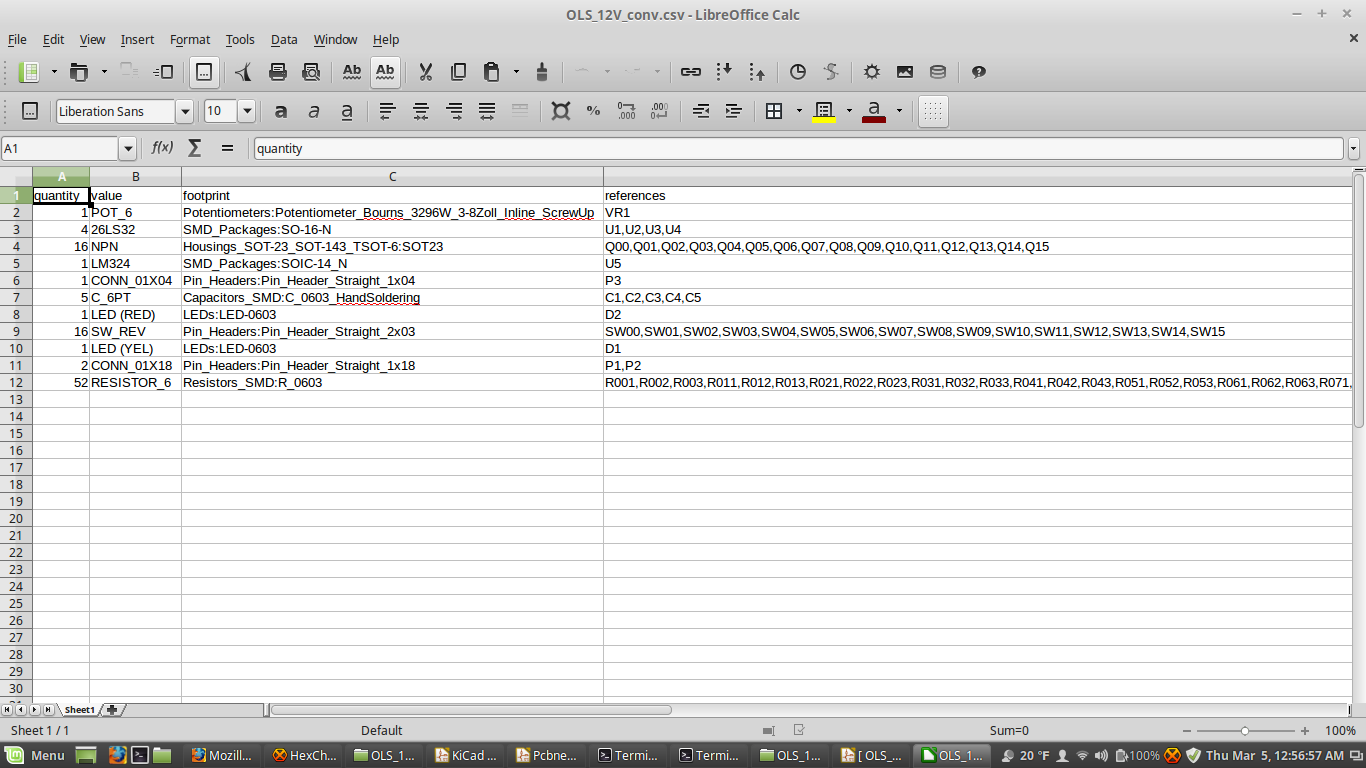Toggle AutoSpellcheck button
1366x768 pixels.
385,72
